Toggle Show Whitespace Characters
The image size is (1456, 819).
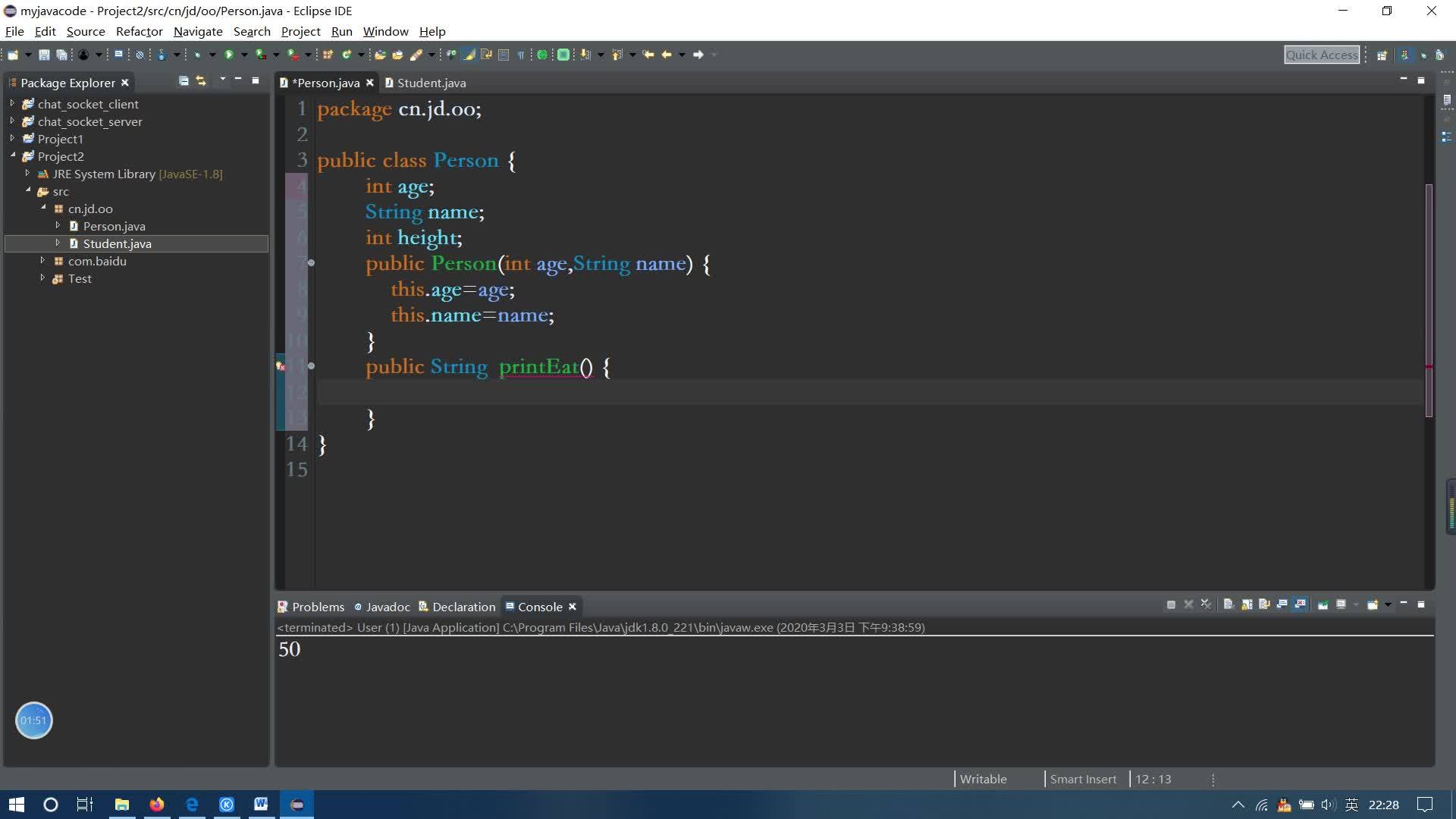(521, 55)
